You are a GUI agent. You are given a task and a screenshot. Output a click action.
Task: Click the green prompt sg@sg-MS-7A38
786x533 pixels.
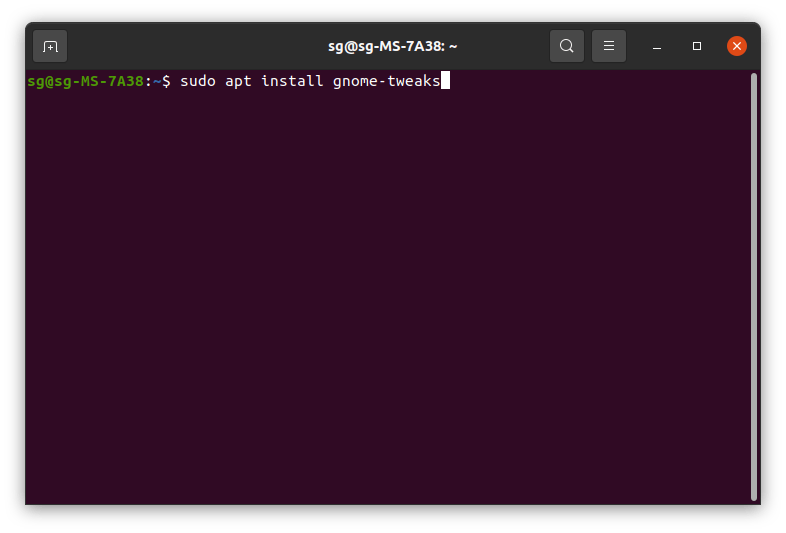tap(86, 81)
